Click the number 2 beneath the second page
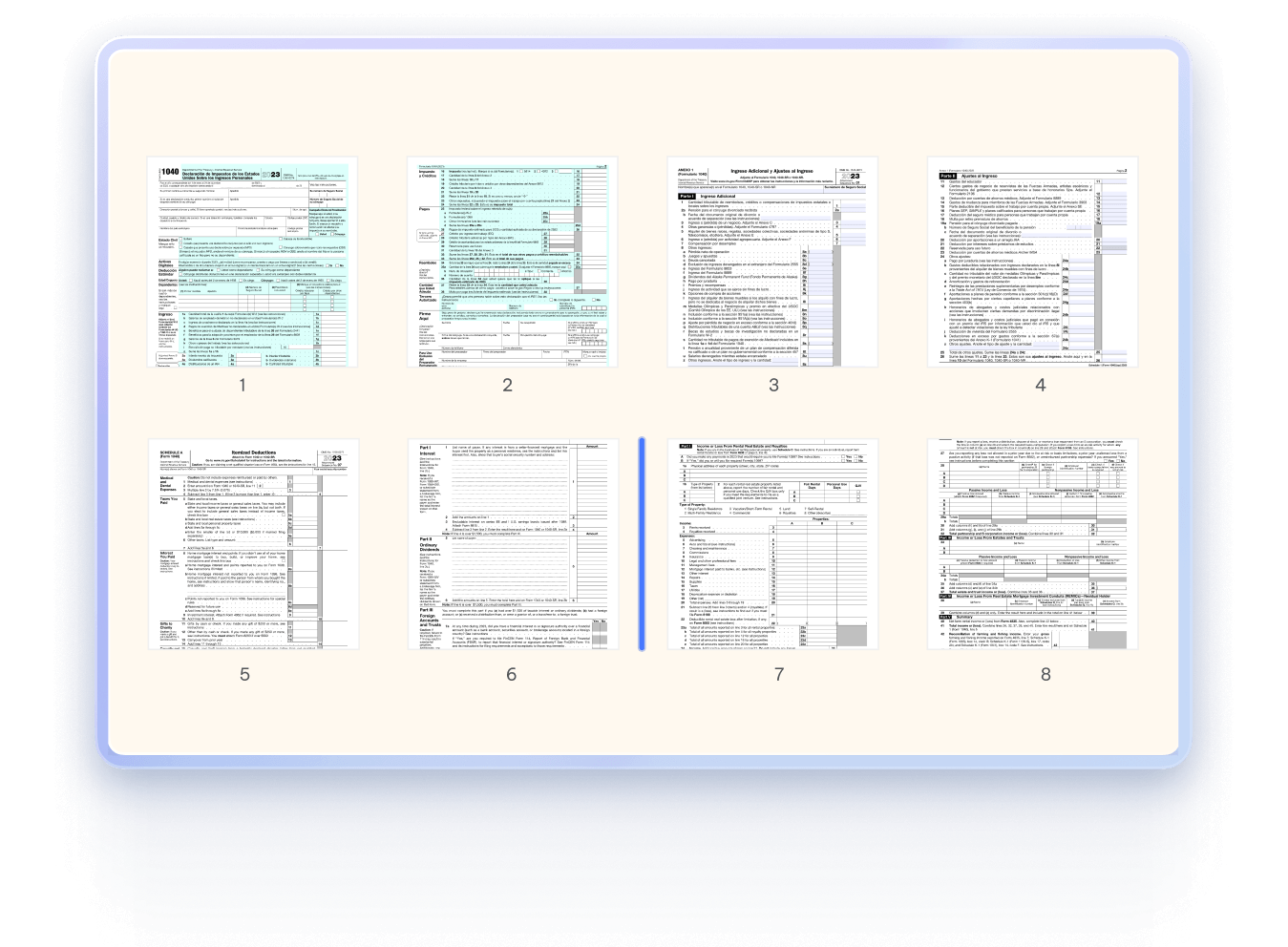Image resolution: width=1288 pixels, height=947 pixels. point(508,384)
